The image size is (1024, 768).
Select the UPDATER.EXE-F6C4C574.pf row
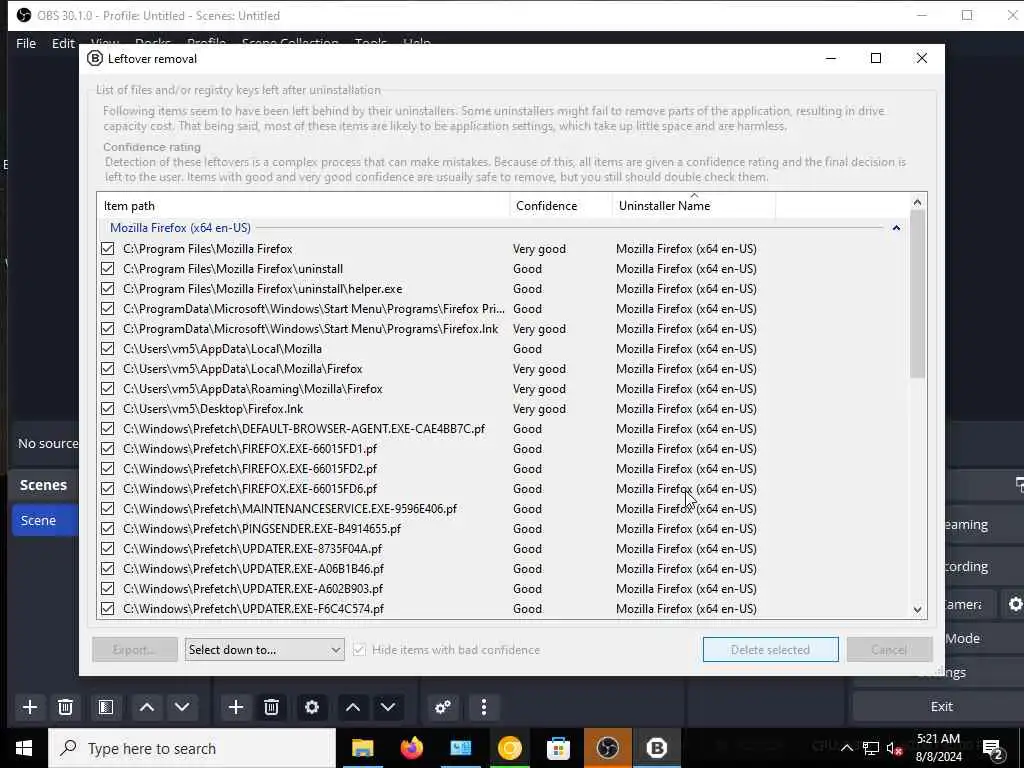pos(503,609)
